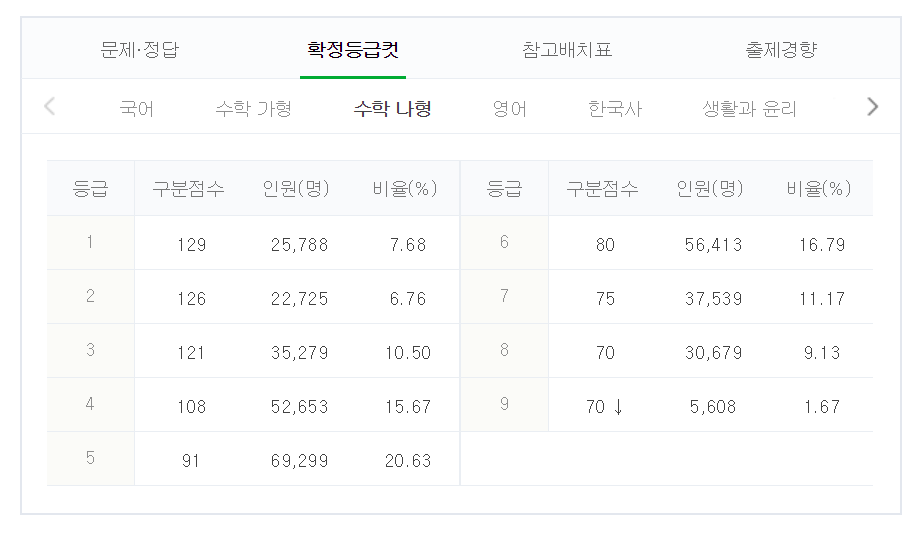This screenshot has height=537, width=915.
Task: Click the cut score 75
Action: (605, 299)
